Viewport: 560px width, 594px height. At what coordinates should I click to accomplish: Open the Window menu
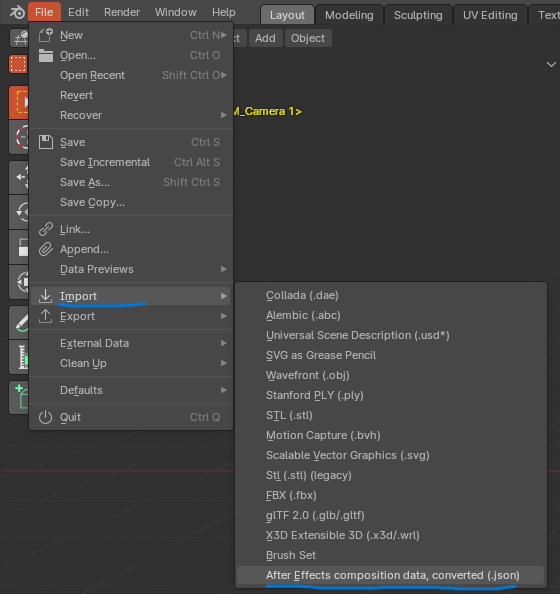[175, 13]
